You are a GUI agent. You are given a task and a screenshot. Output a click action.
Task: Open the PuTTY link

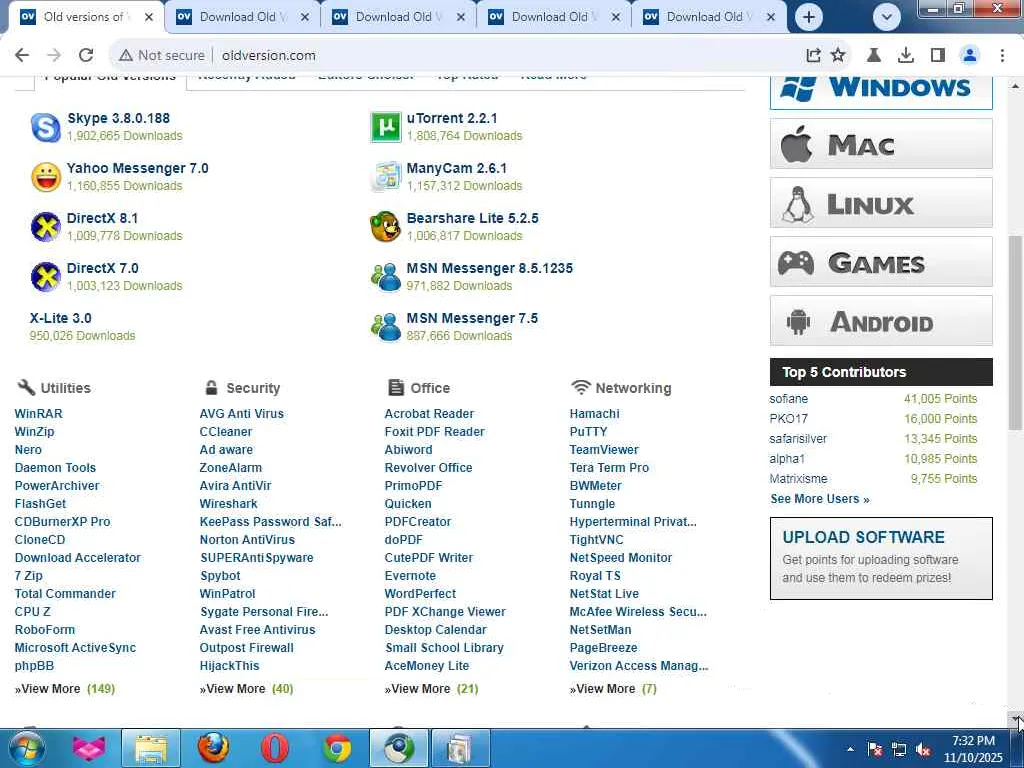tap(588, 432)
